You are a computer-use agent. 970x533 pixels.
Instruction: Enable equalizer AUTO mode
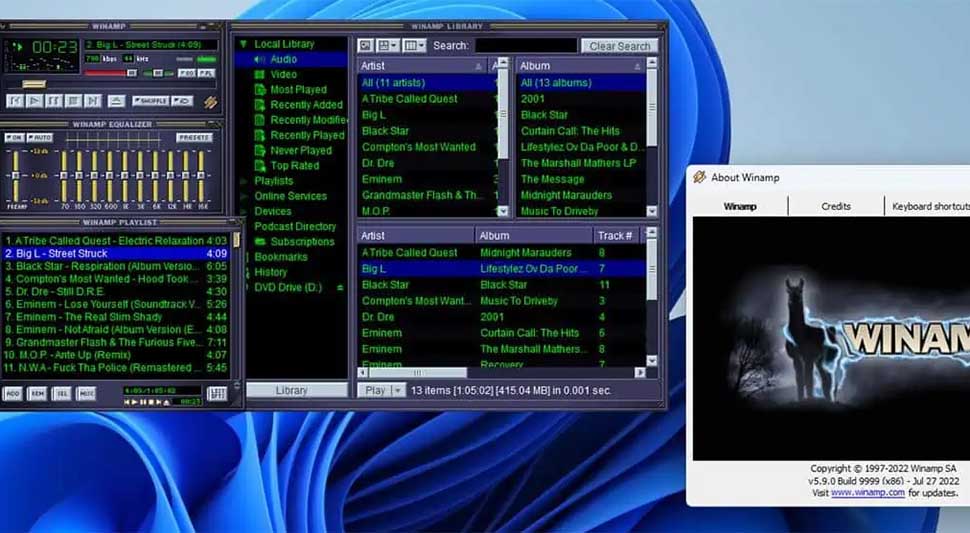40,137
